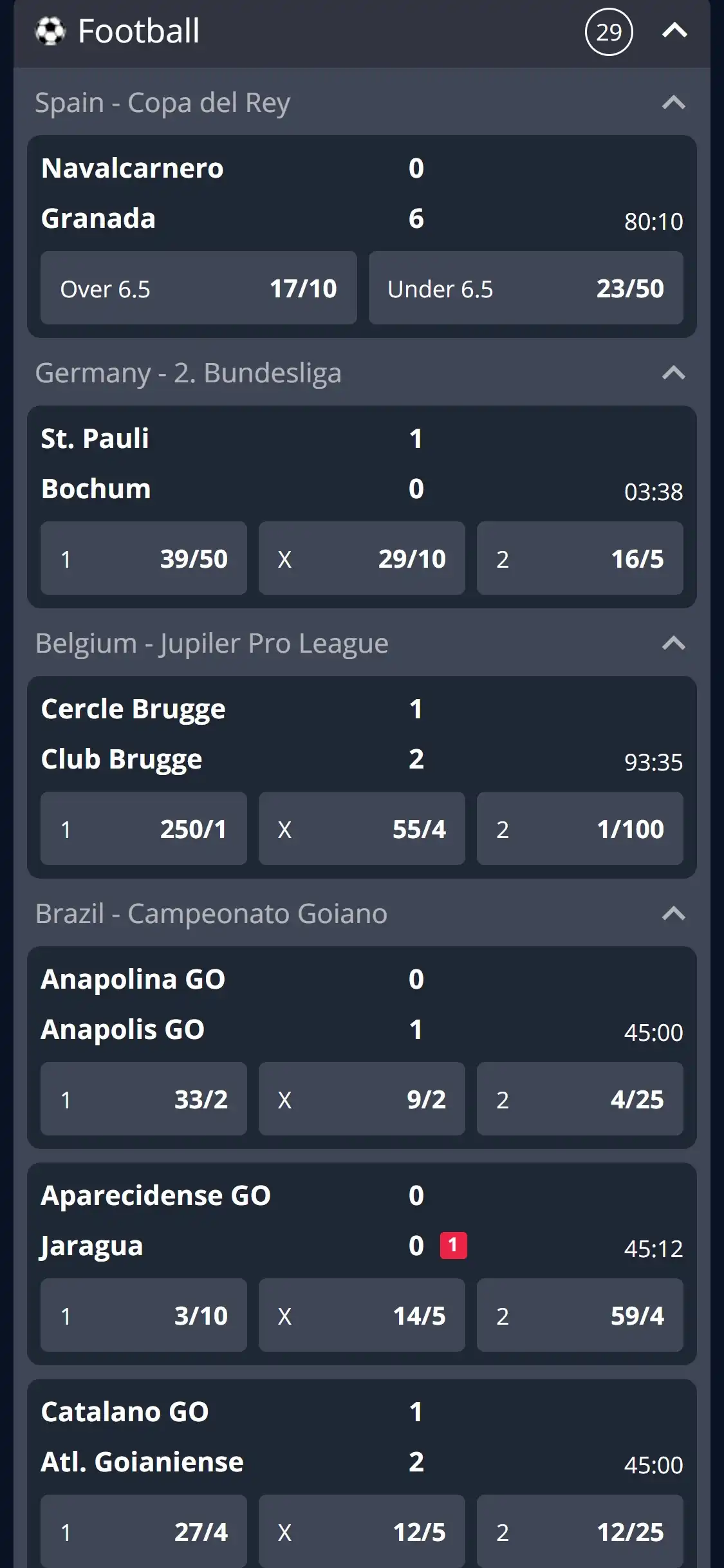
Task: Choose Bochum win at 16/5
Action: coord(579,559)
